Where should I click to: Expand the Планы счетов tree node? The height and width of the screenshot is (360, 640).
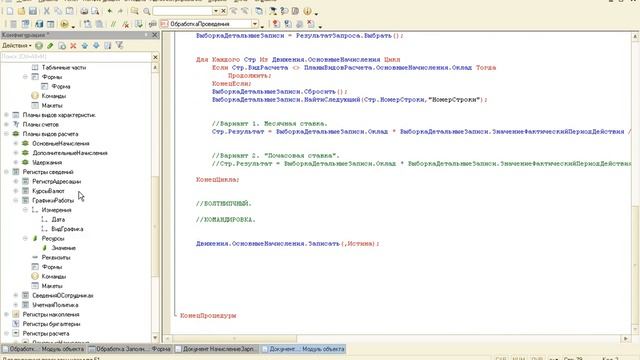pos(7,124)
